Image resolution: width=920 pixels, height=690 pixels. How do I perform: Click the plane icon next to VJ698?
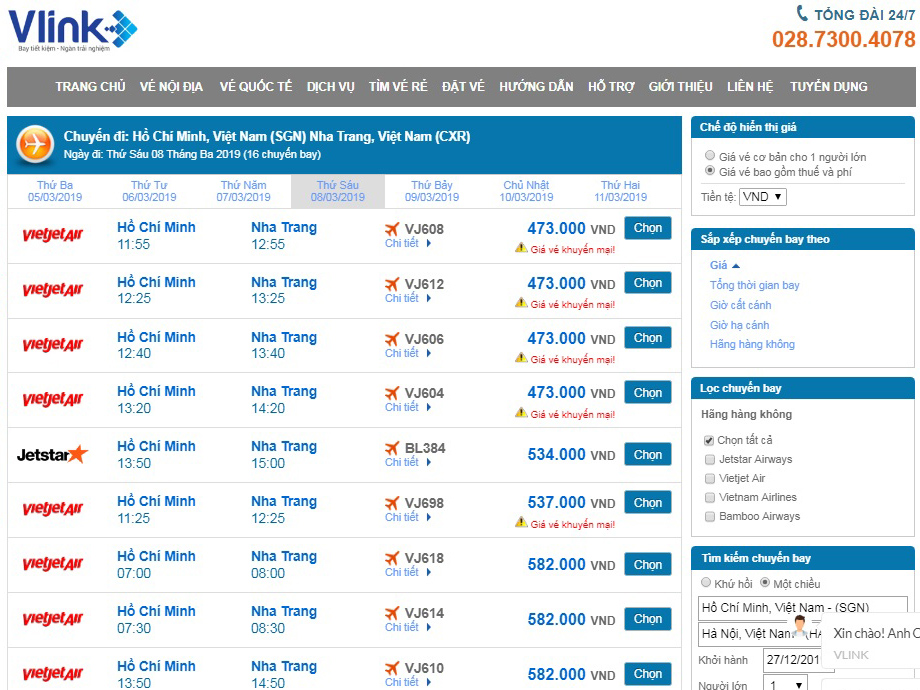(x=392, y=503)
